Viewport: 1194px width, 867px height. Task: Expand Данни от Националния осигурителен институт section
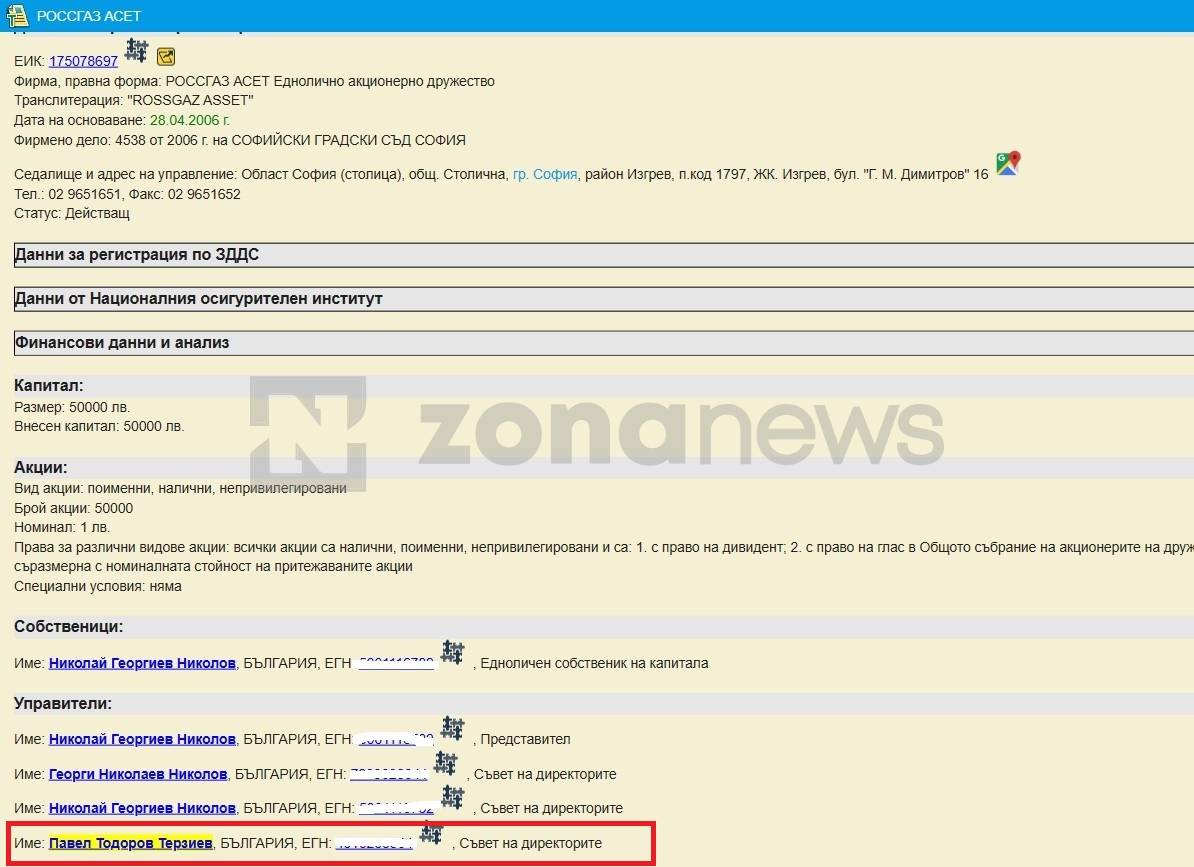tap(198, 299)
